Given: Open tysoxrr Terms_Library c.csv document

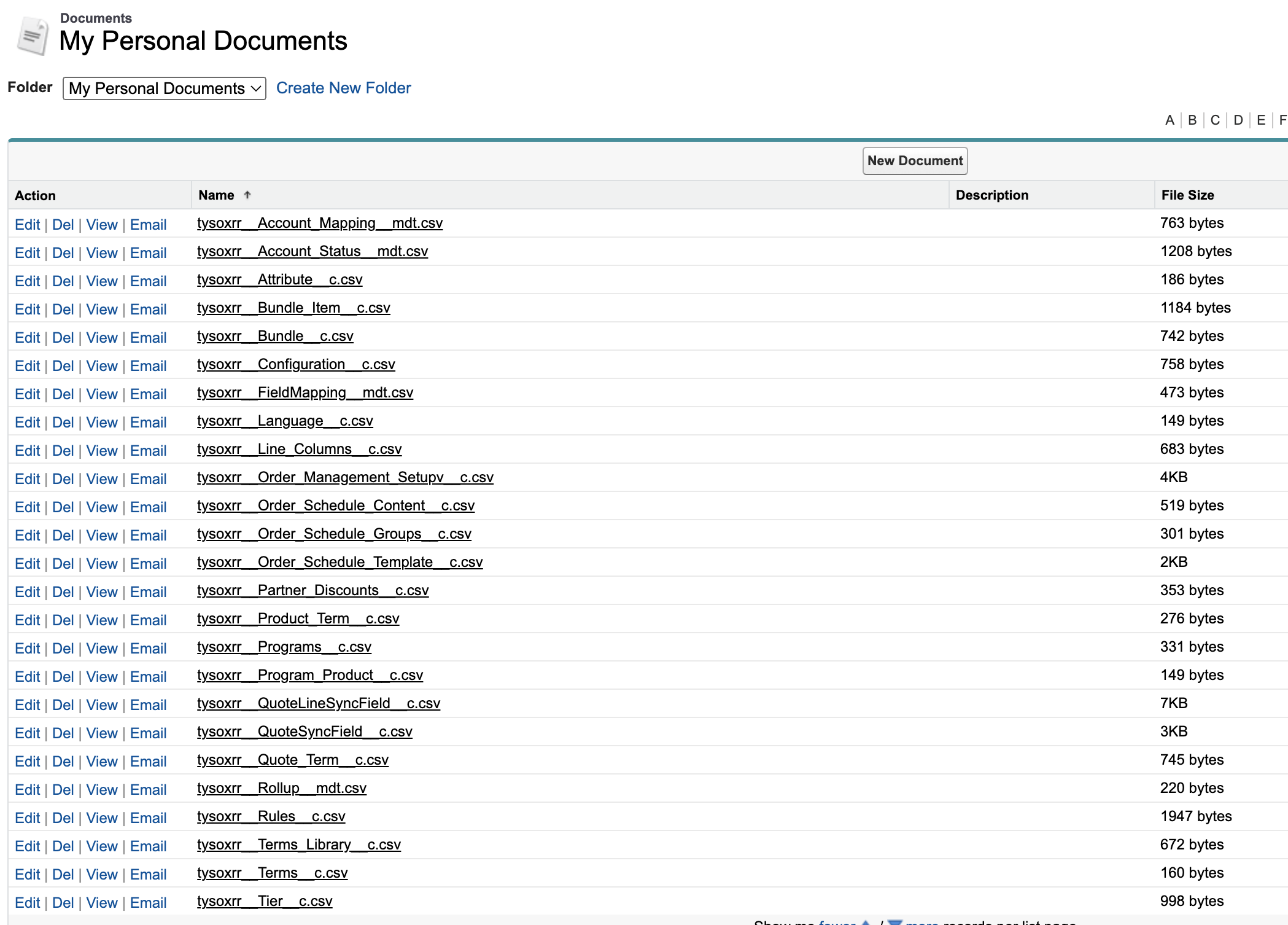Looking at the screenshot, I should click(x=298, y=845).
